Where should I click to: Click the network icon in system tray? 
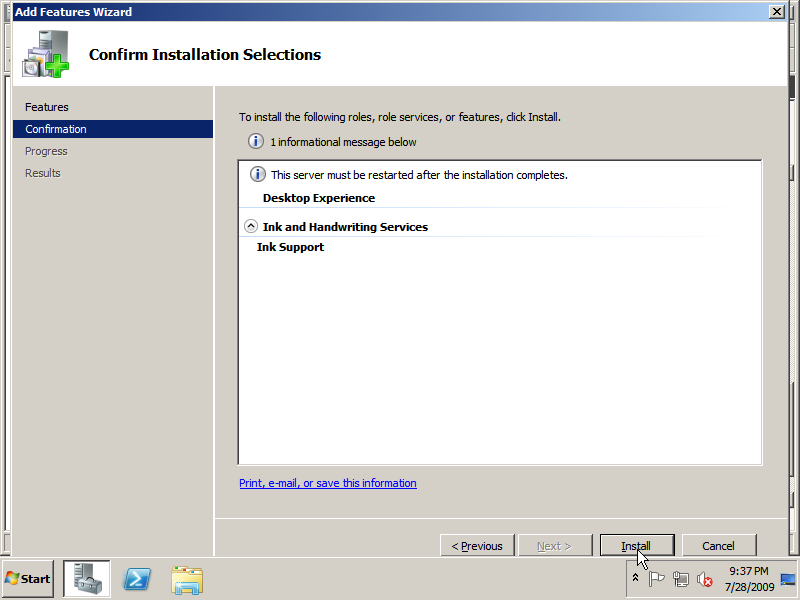(x=681, y=579)
